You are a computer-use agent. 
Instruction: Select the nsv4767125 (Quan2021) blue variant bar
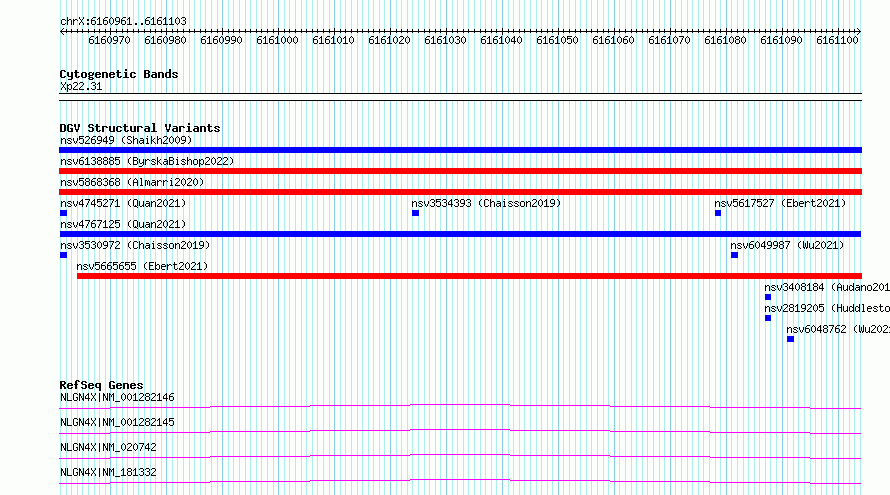point(460,234)
